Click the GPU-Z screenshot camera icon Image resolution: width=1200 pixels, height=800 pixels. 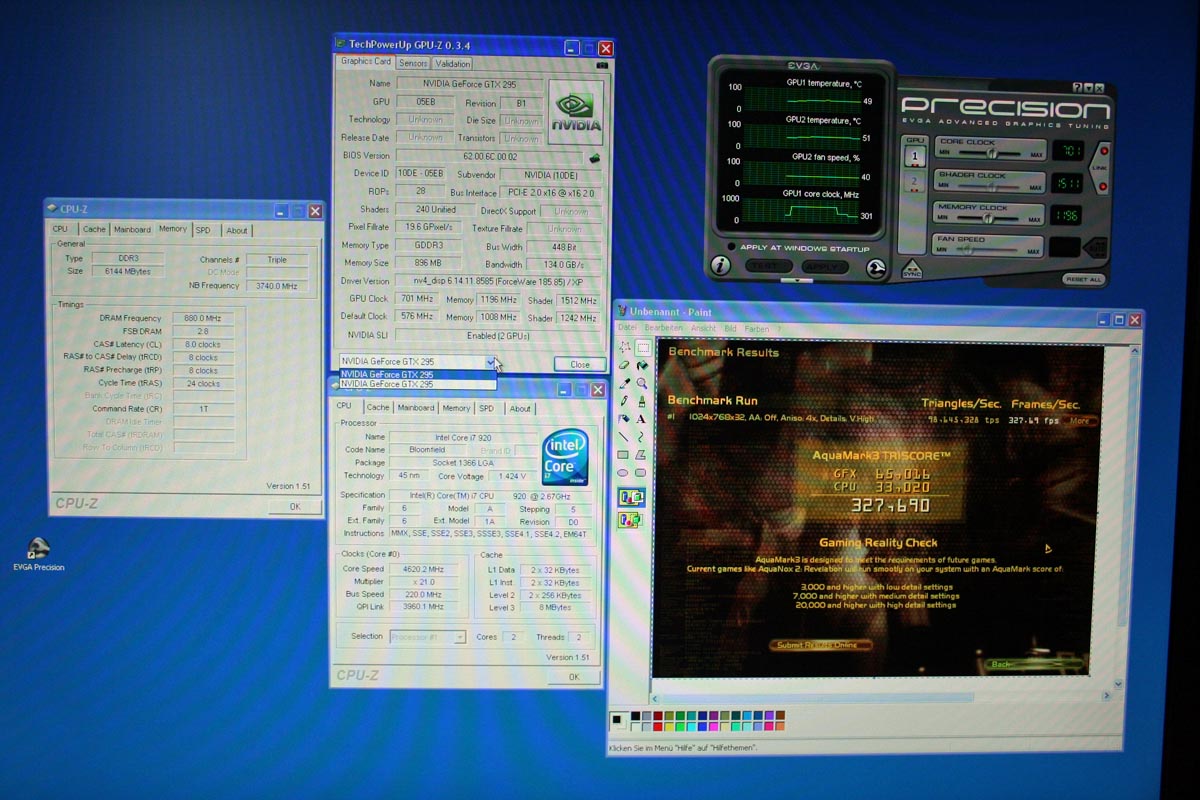(601, 64)
